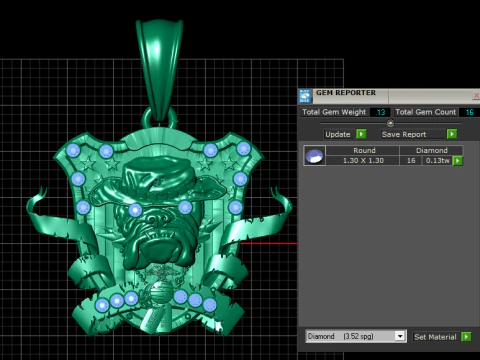Click the Total Gem Count label

(x=426, y=112)
